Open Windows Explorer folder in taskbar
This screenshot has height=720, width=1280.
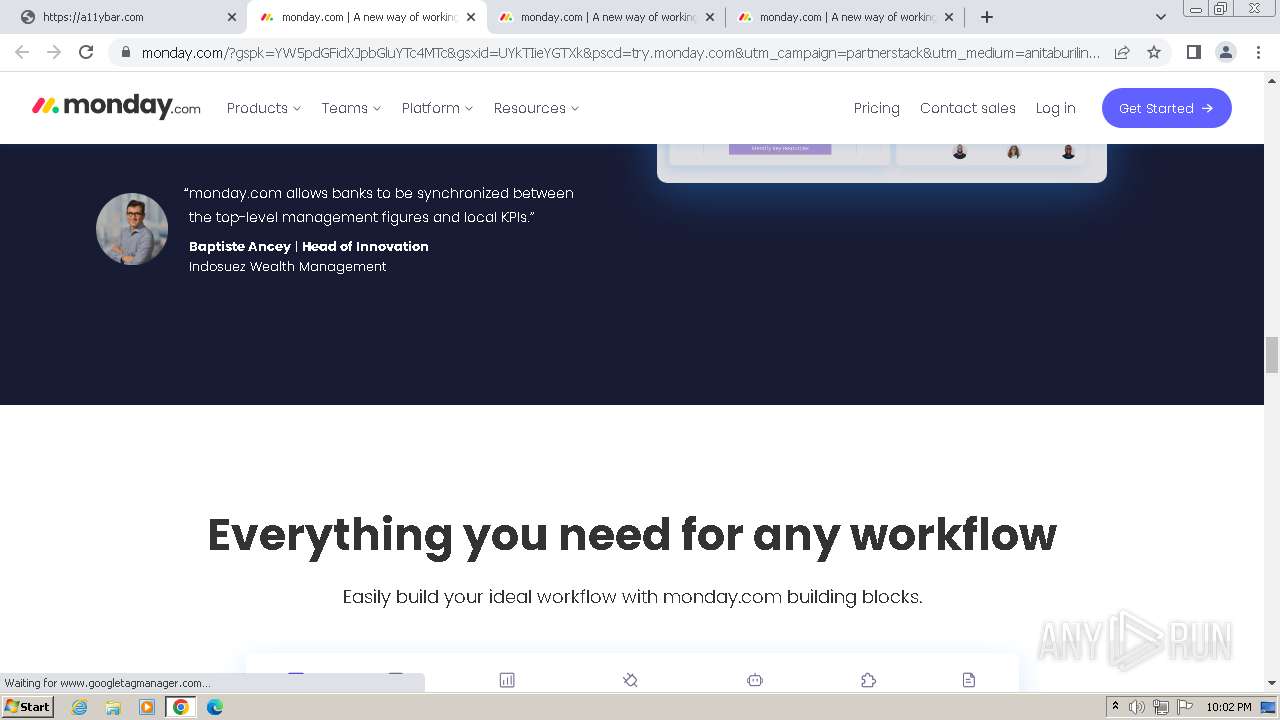pos(113,706)
